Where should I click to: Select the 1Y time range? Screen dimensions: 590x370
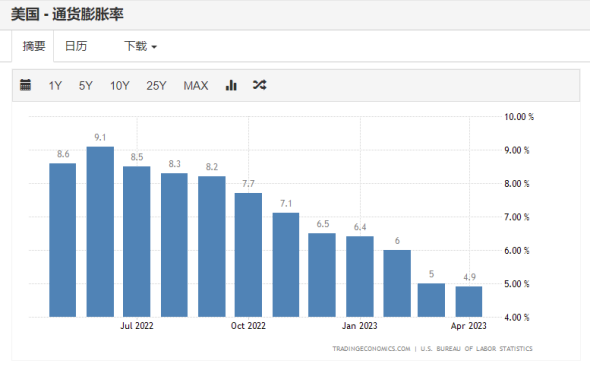(x=55, y=86)
